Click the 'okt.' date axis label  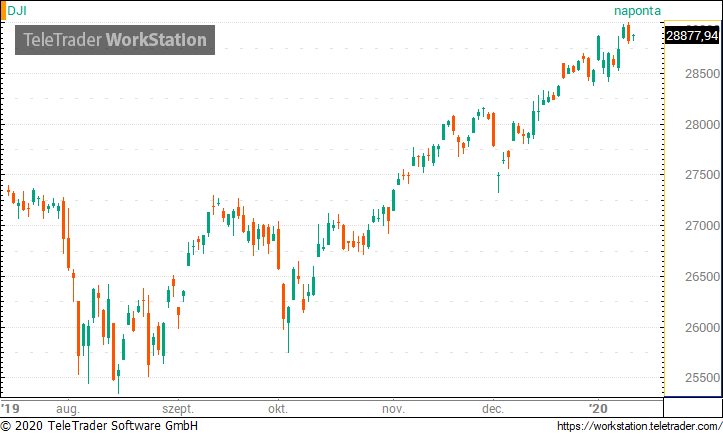[x=278, y=409]
